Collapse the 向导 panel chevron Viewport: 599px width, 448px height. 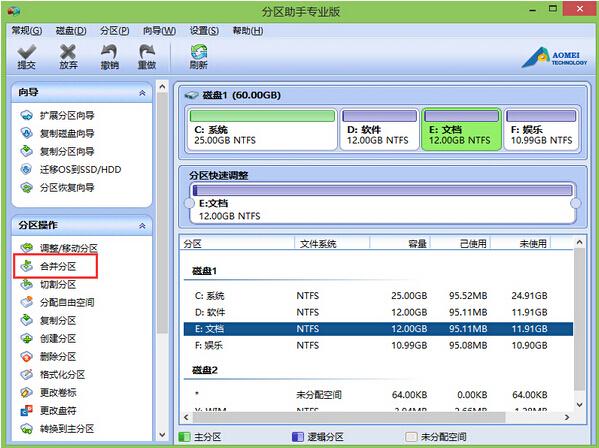pyautogui.click(x=142, y=93)
